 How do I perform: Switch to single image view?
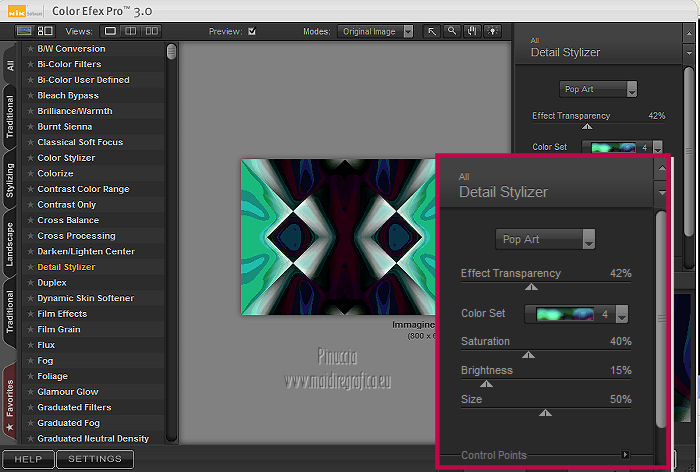(x=110, y=31)
